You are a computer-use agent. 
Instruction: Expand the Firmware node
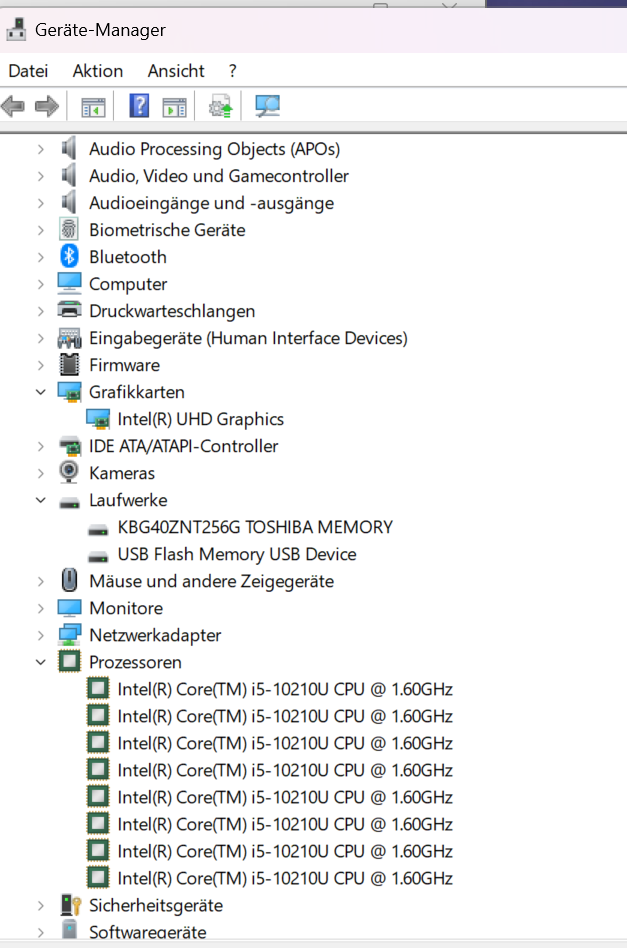coord(41,365)
